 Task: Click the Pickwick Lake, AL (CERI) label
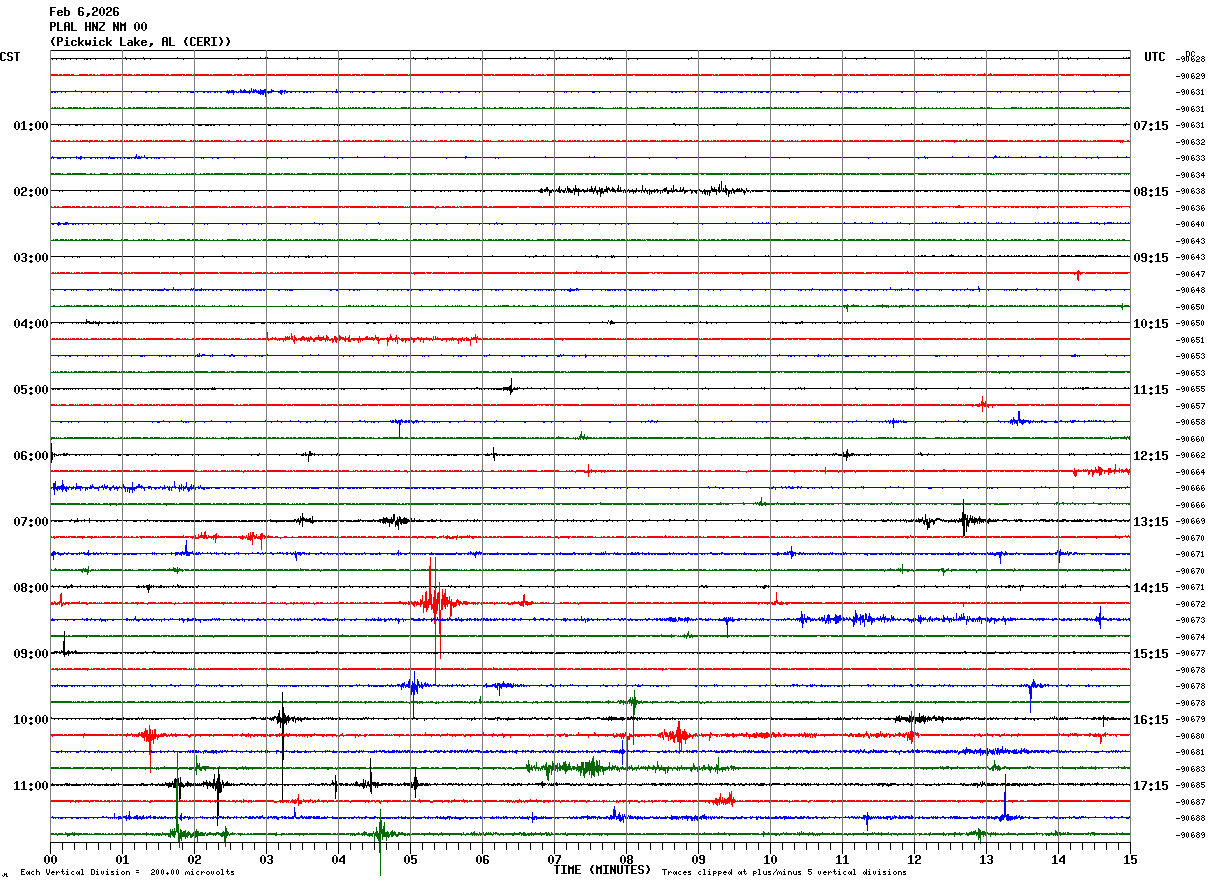pyautogui.click(x=140, y=42)
